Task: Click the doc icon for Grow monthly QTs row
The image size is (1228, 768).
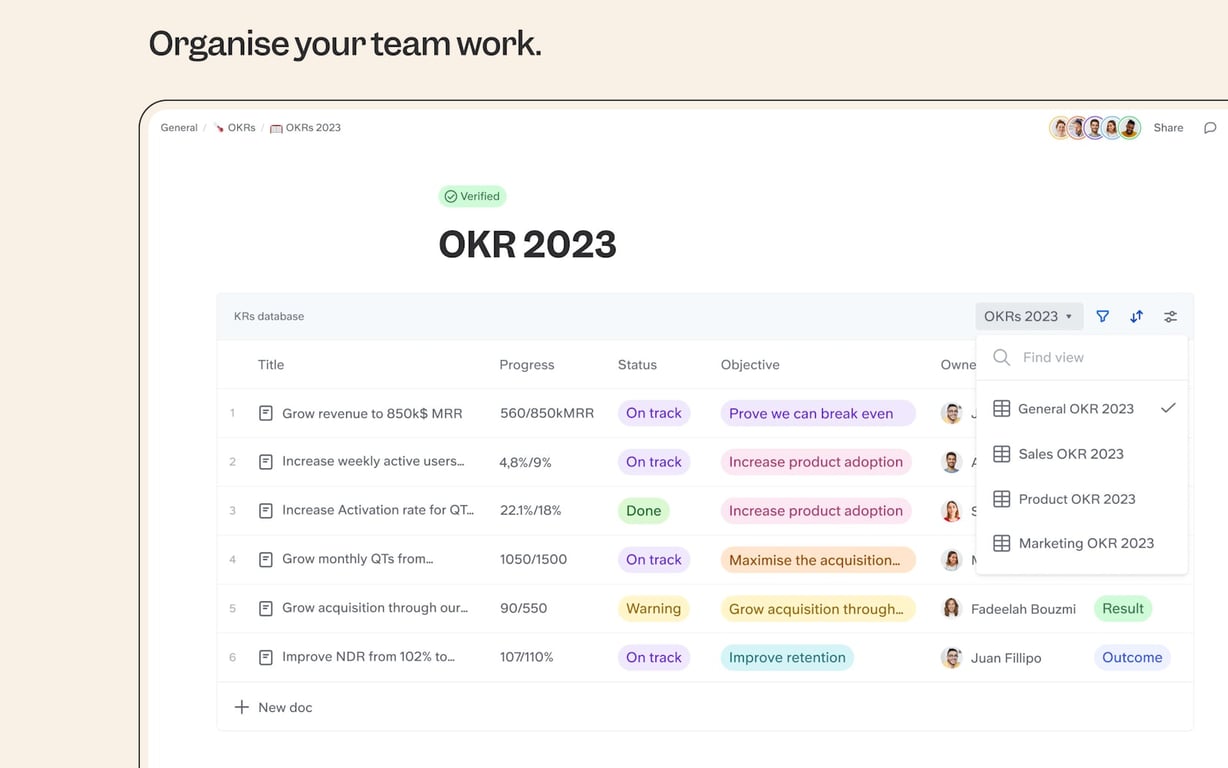Action: click(266, 560)
